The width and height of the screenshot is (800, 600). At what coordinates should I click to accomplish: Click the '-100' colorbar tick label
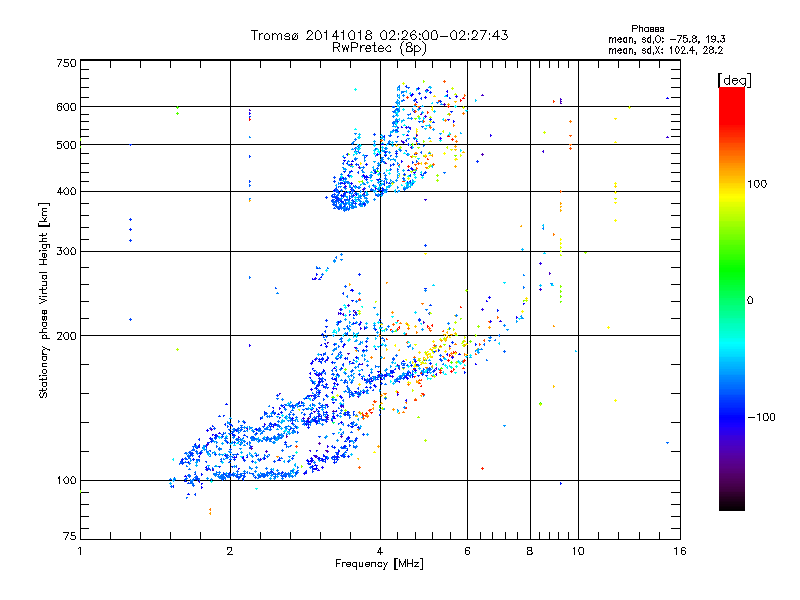[x=761, y=417]
